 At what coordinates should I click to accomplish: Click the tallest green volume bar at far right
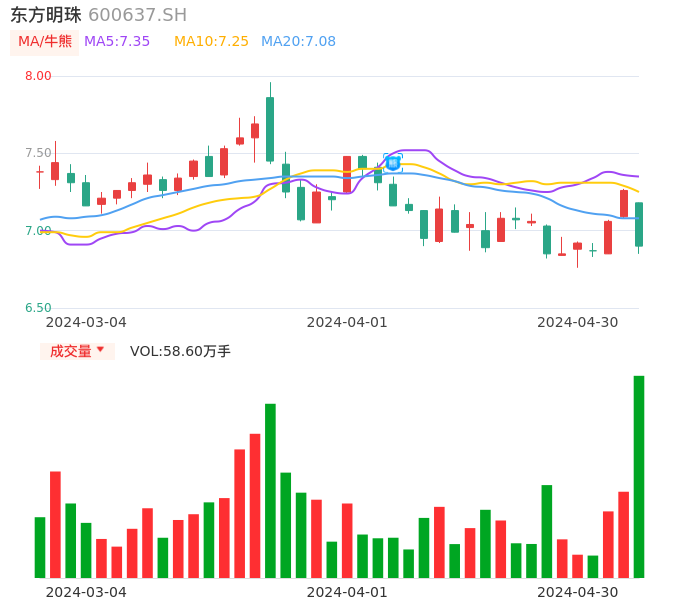(639, 477)
